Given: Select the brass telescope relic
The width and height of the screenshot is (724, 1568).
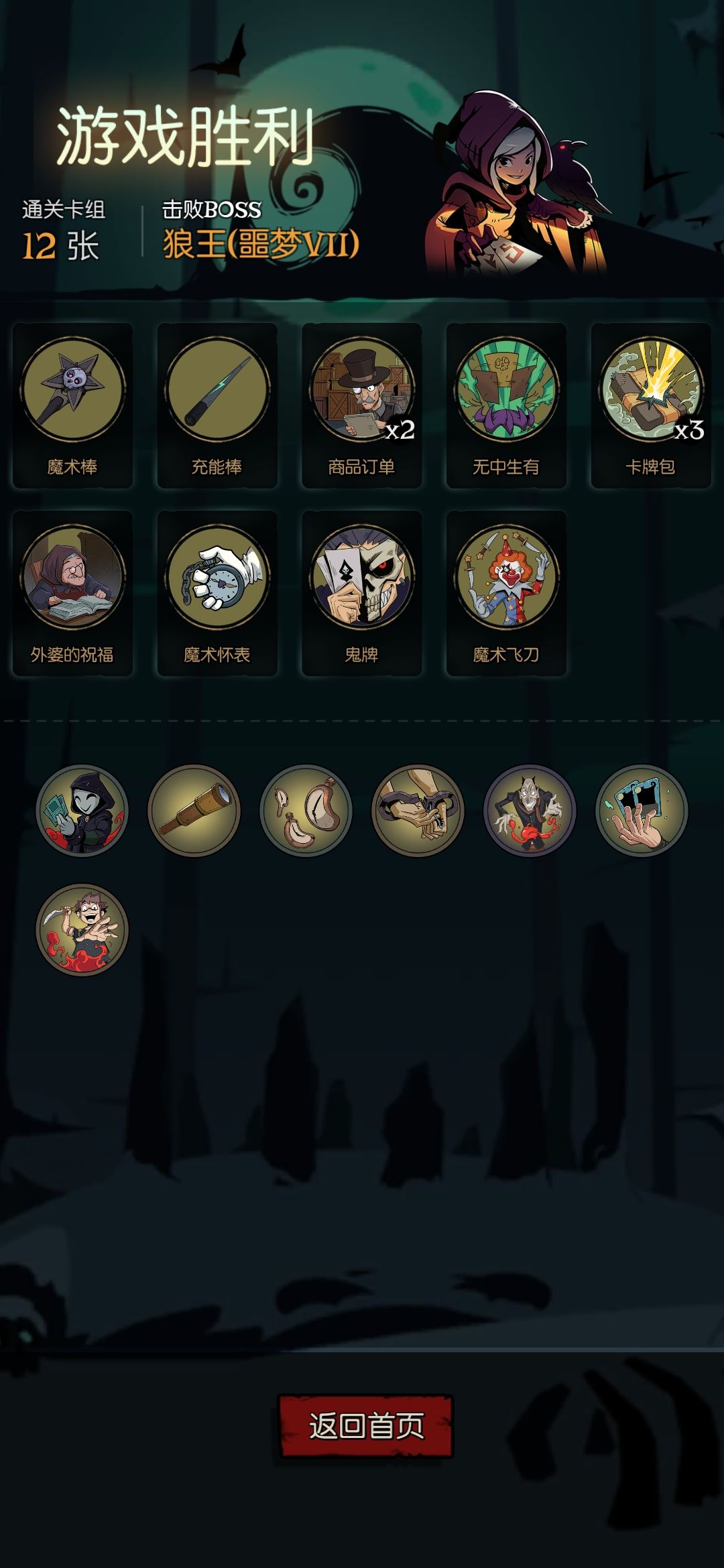Looking at the screenshot, I should pyautogui.click(x=194, y=811).
